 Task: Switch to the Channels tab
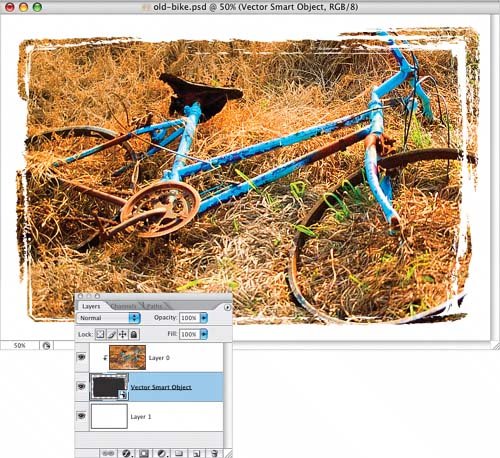click(123, 306)
